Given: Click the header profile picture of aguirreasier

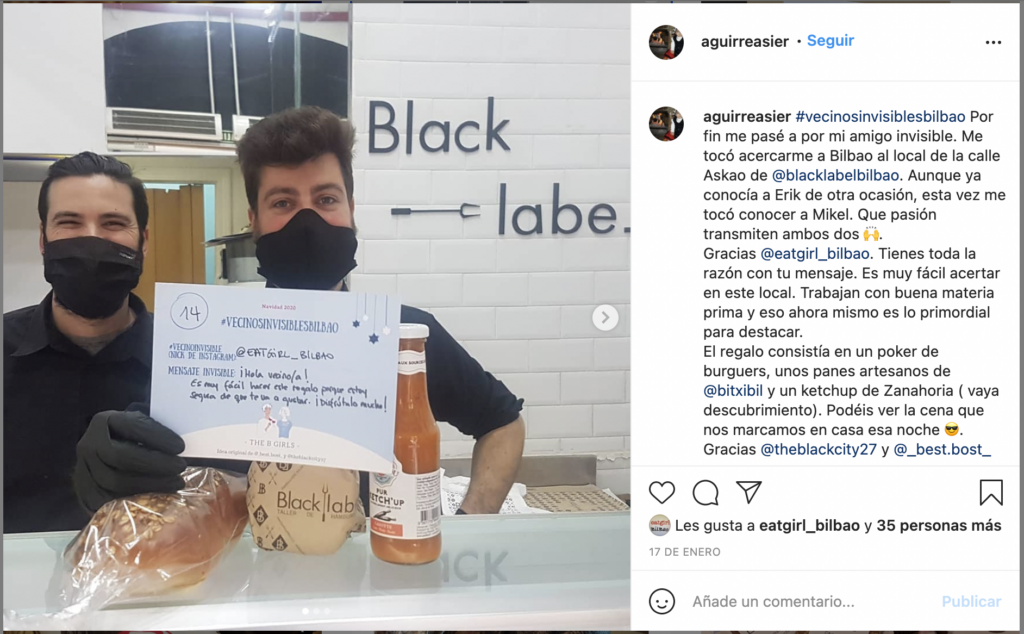Looking at the screenshot, I should click(666, 42).
